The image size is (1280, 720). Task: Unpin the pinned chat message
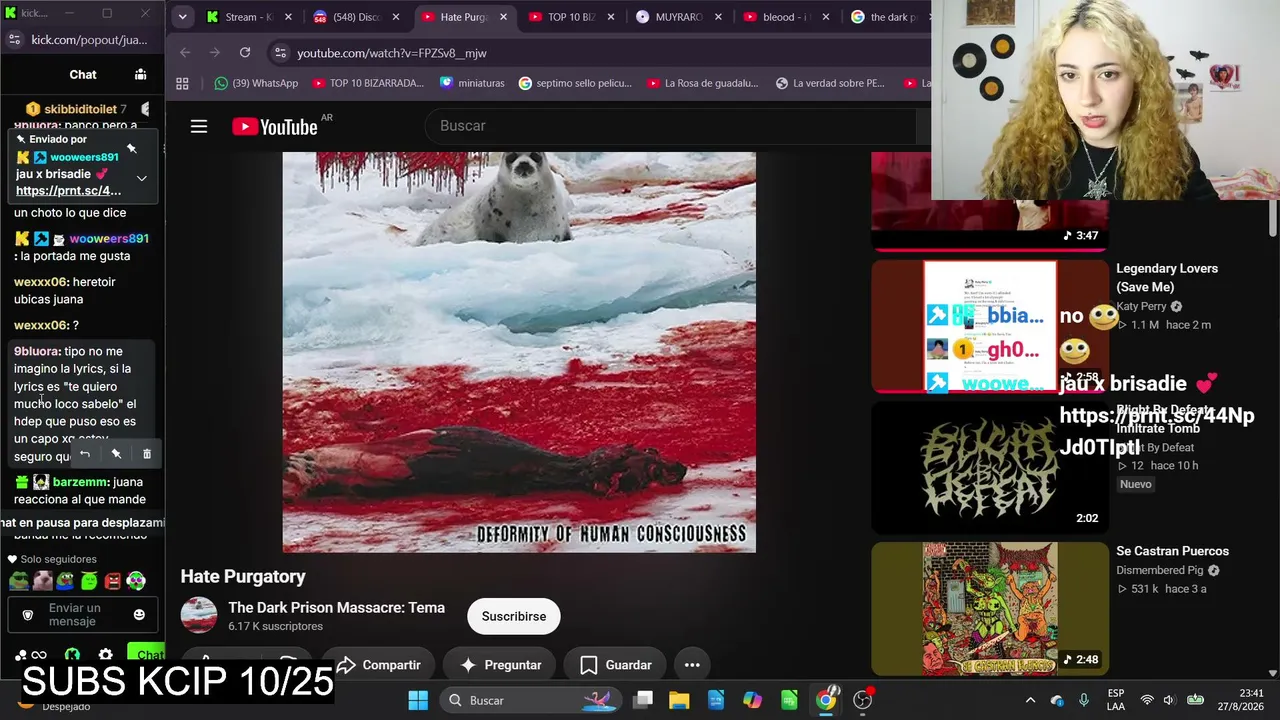(x=131, y=149)
